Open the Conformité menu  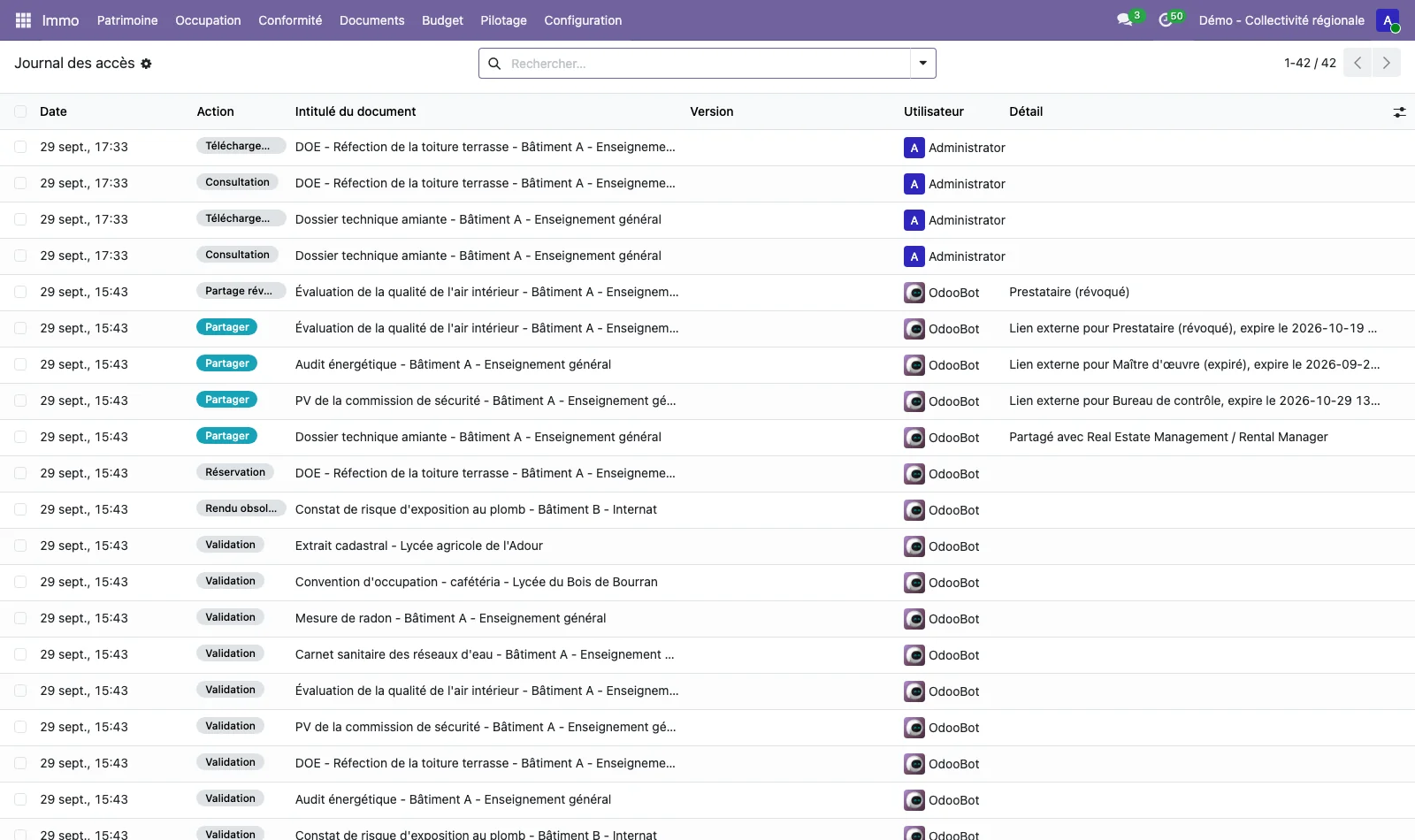click(290, 20)
